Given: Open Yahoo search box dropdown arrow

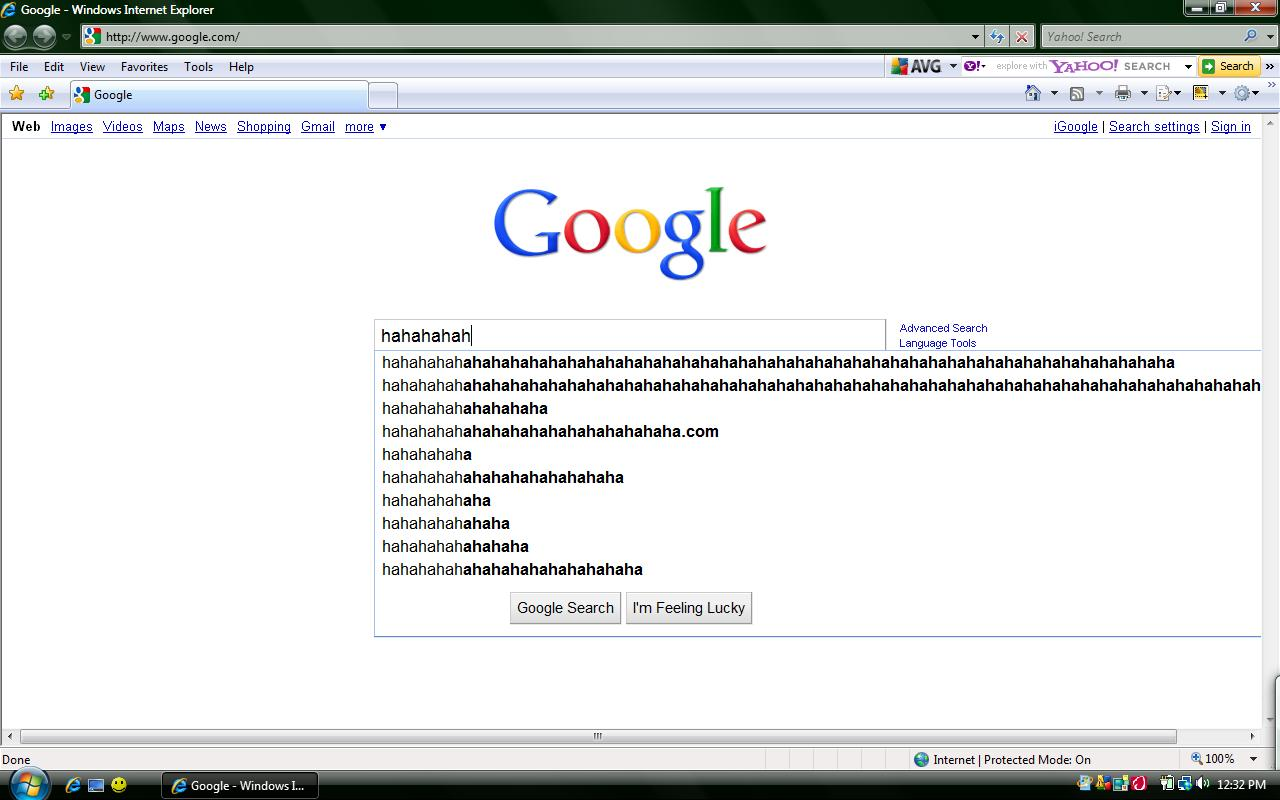Looking at the screenshot, I should point(1188,66).
